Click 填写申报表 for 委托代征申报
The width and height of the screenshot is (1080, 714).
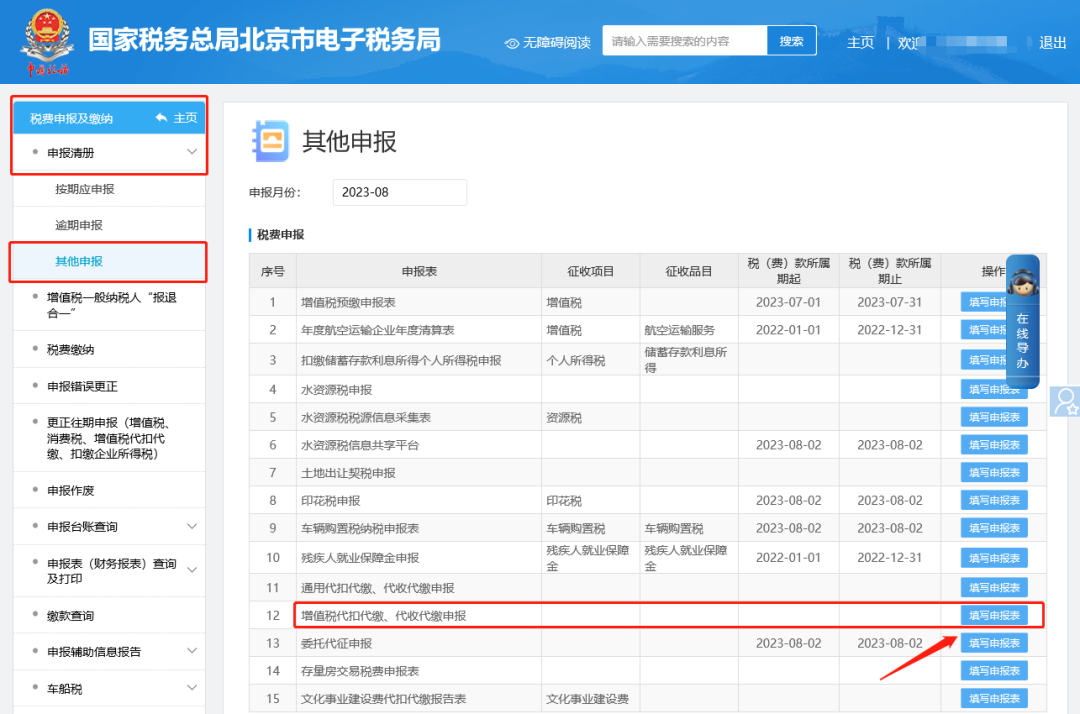click(994, 643)
